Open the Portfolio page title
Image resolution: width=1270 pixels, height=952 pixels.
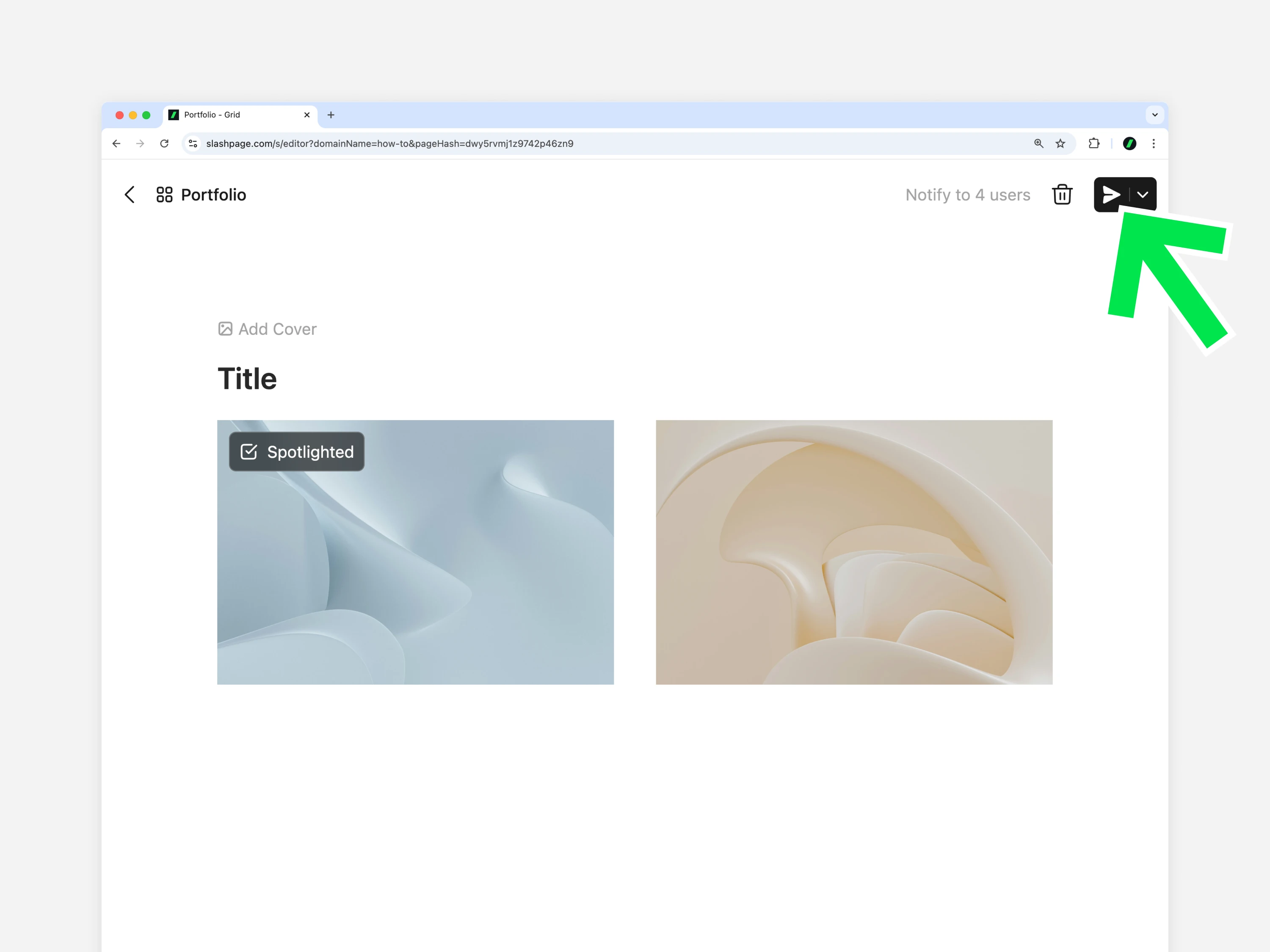pyautogui.click(x=214, y=195)
